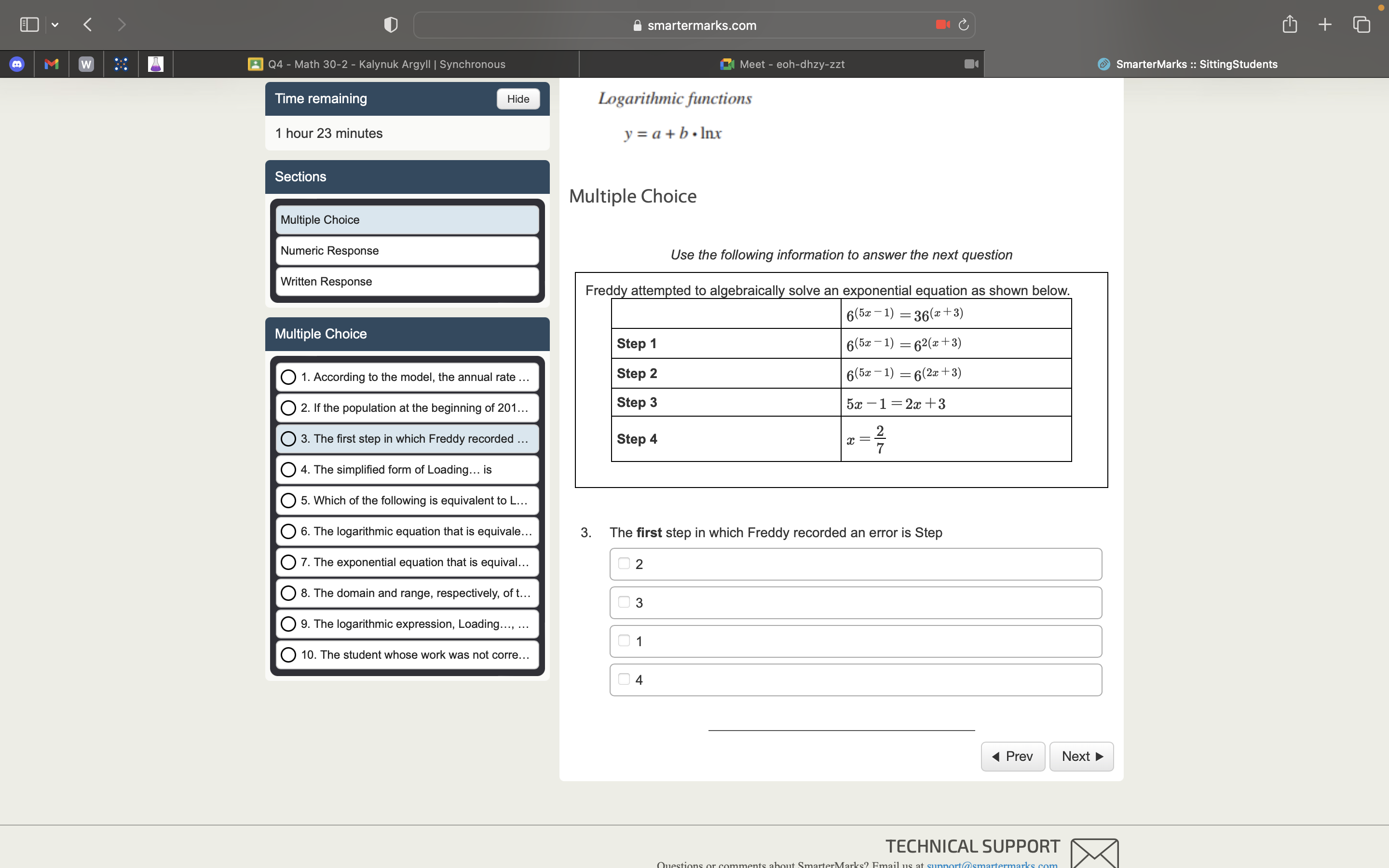Select the flask lab pinned tab icon

[155, 64]
